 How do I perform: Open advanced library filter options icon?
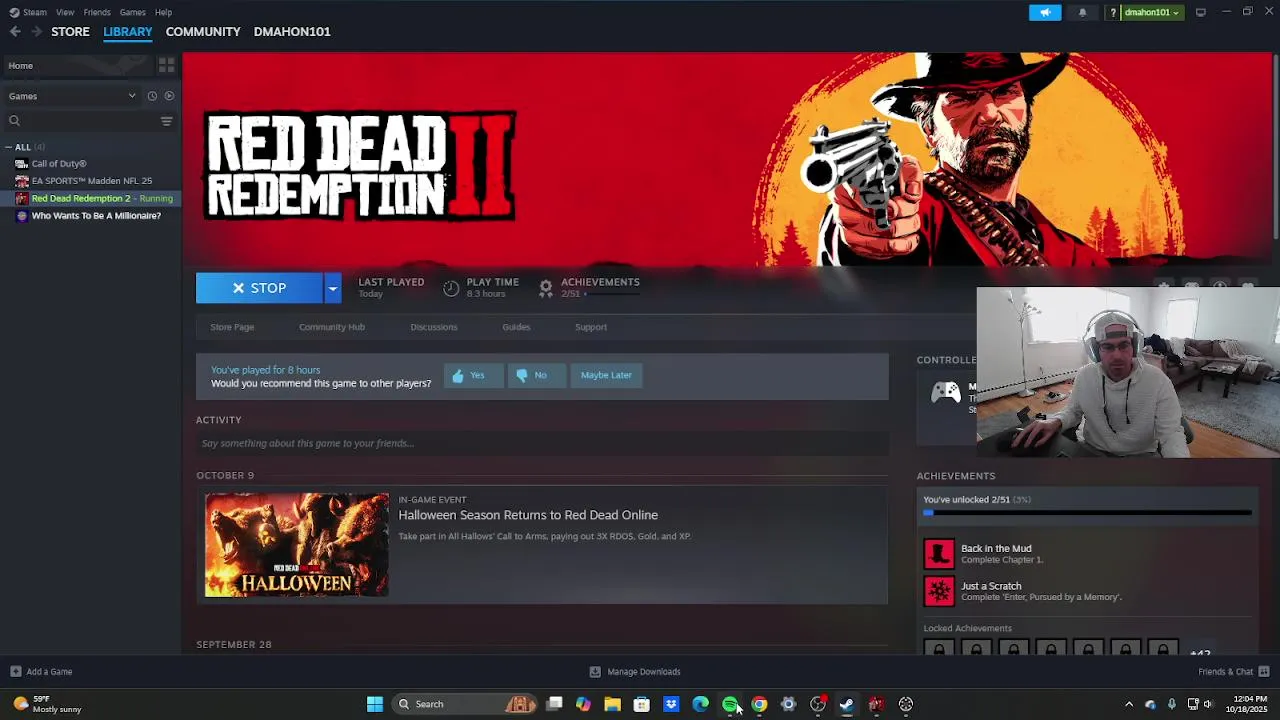[x=166, y=121]
